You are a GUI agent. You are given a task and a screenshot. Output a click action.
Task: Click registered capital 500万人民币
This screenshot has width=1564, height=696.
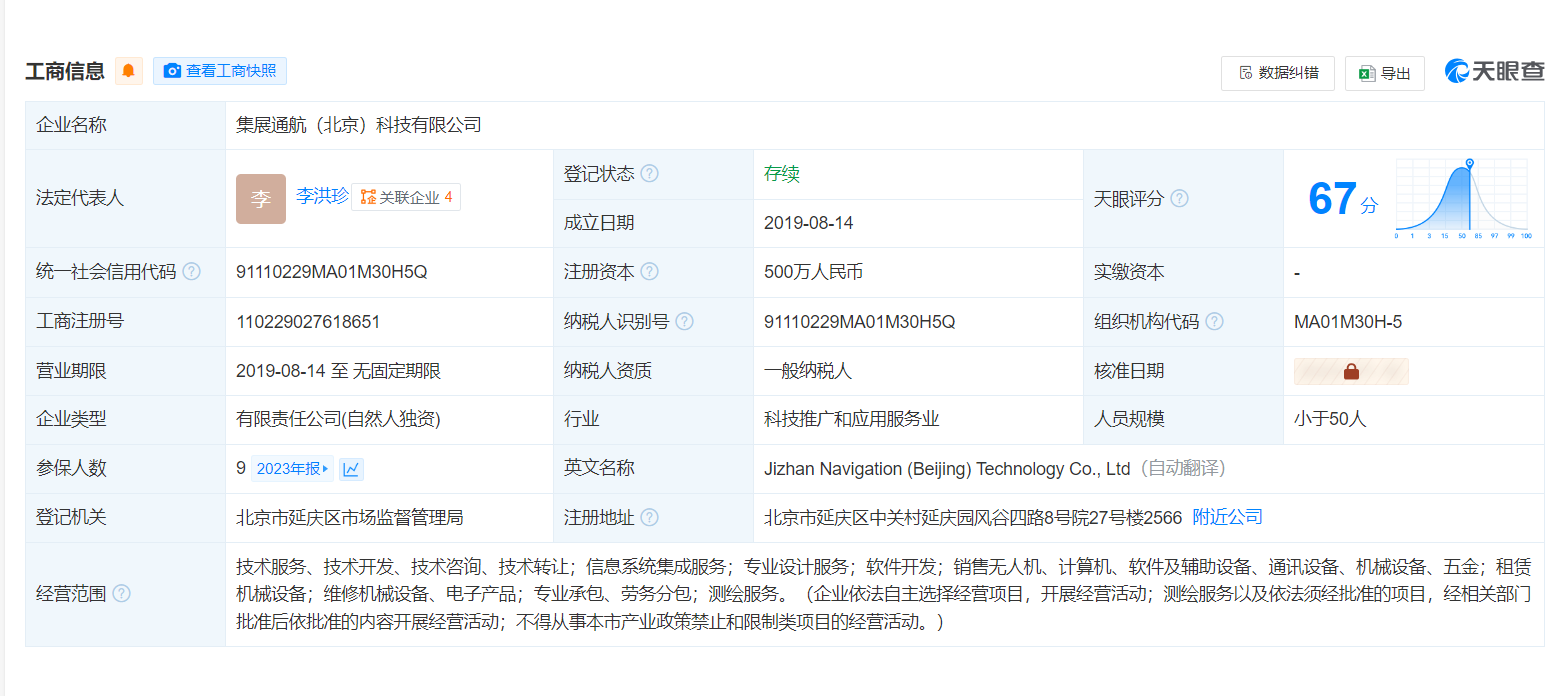[x=813, y=272]
